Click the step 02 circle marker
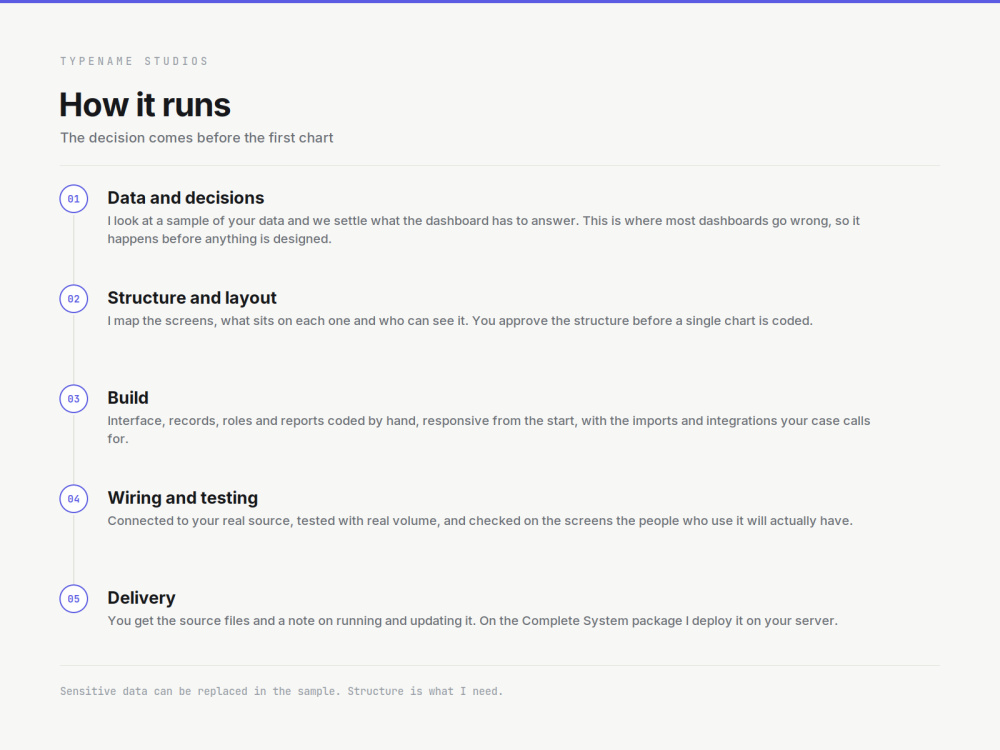 tap(73, 298)
